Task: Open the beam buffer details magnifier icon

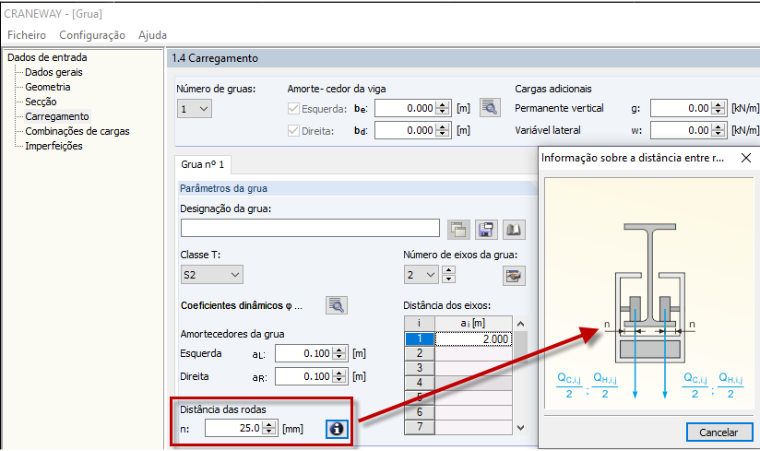Action: pos(490,108)
